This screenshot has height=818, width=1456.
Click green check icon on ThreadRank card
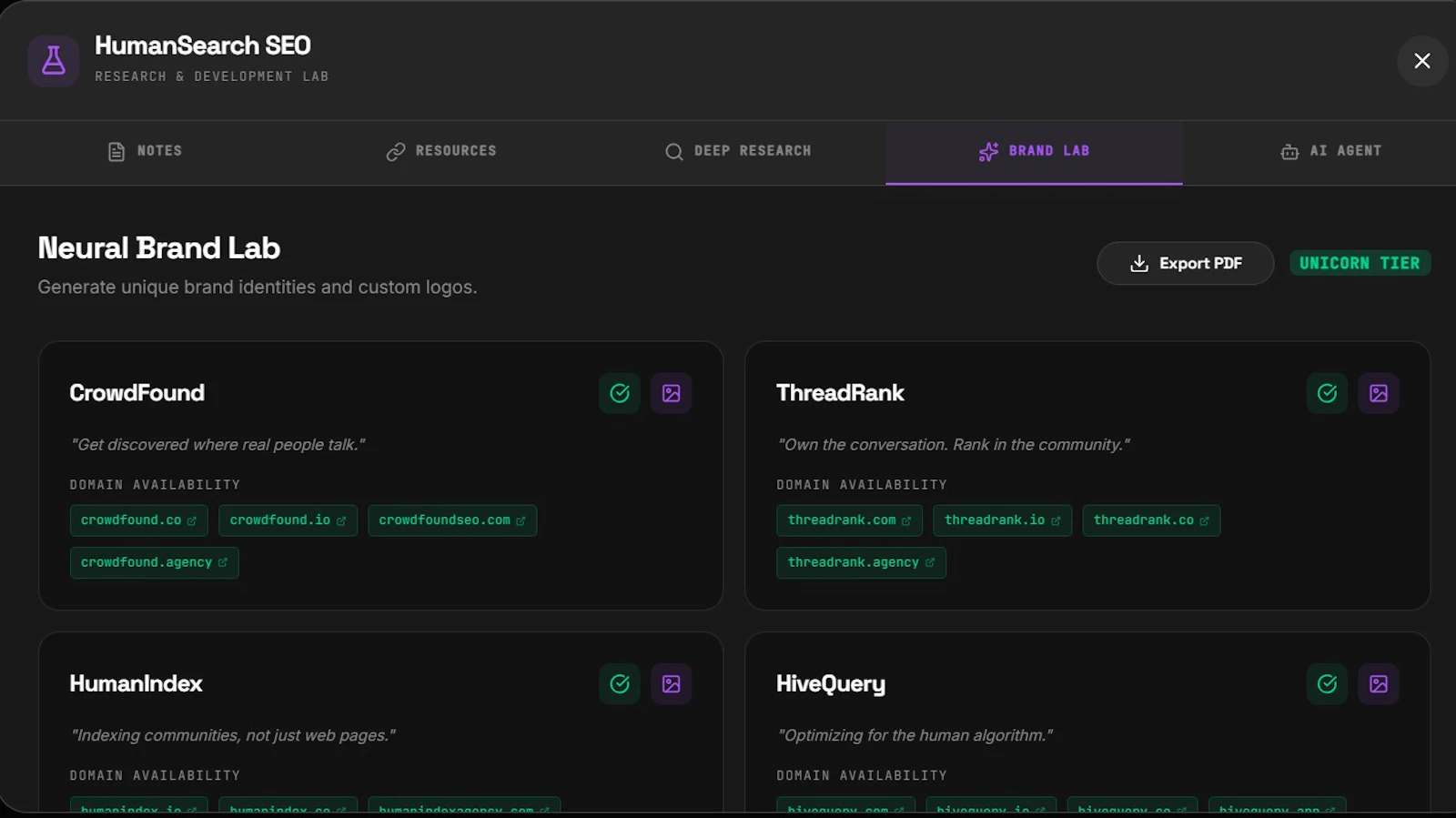(x=1327, y=393)
